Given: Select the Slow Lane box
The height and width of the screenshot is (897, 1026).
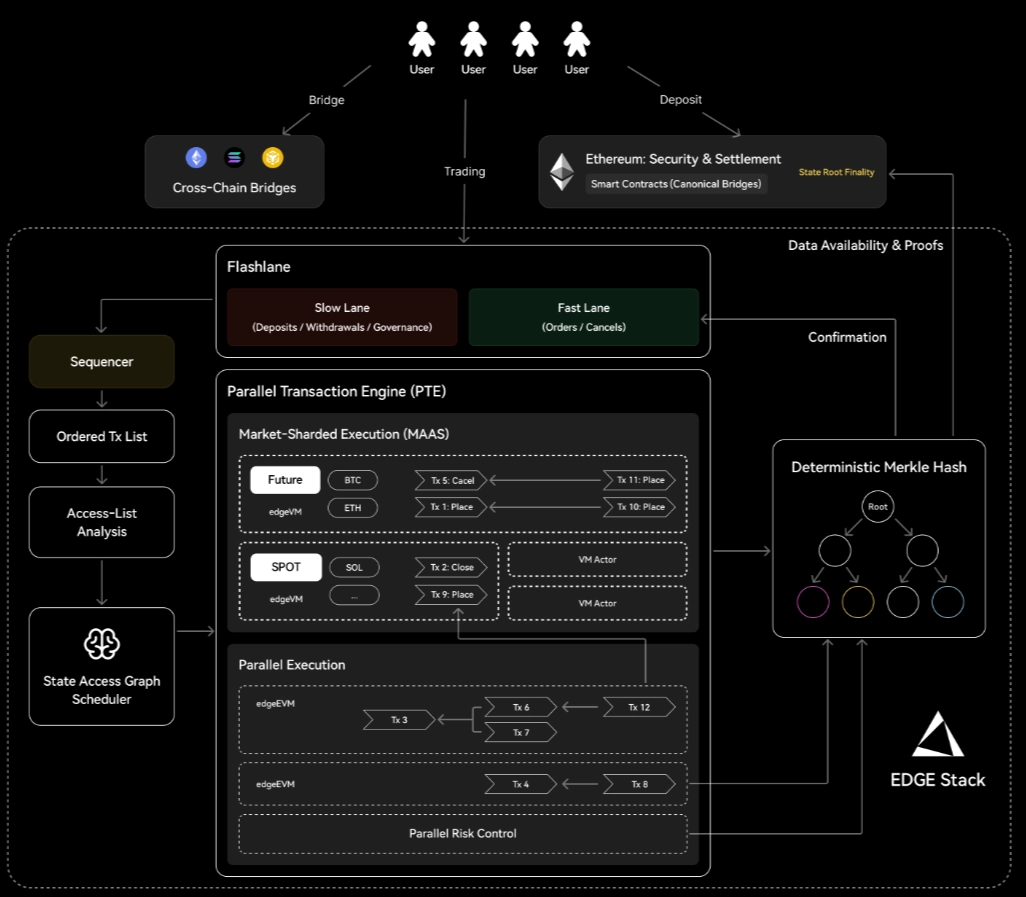Looking at the screenshot, I should [342, 317].
